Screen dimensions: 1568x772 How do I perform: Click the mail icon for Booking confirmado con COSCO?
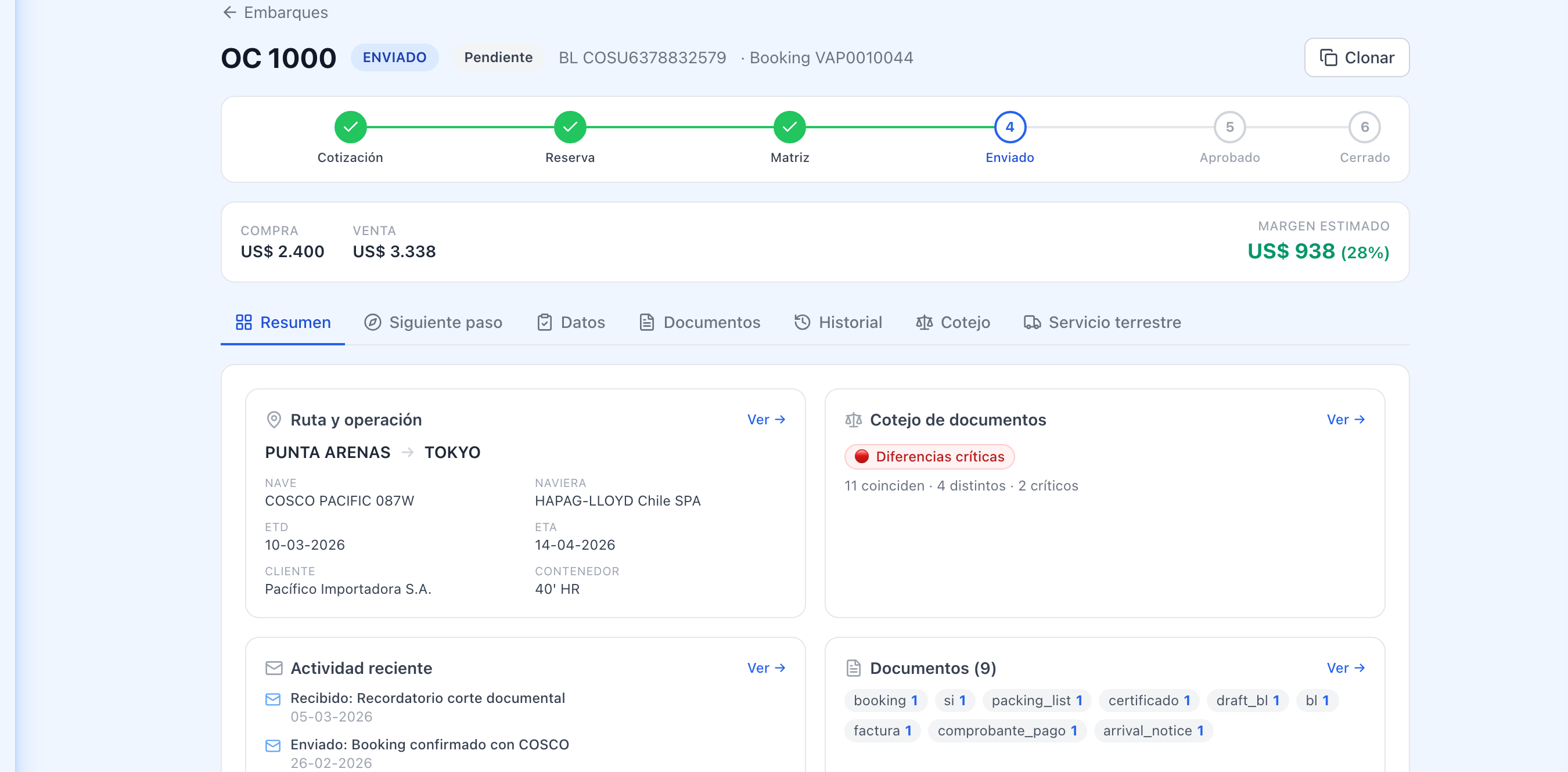coord(274,745)
